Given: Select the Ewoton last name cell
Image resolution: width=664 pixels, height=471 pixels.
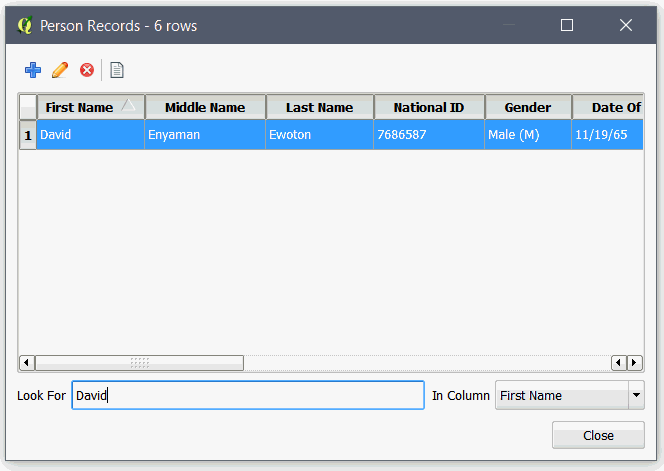Looking at the screenshot, I should 319,134.
